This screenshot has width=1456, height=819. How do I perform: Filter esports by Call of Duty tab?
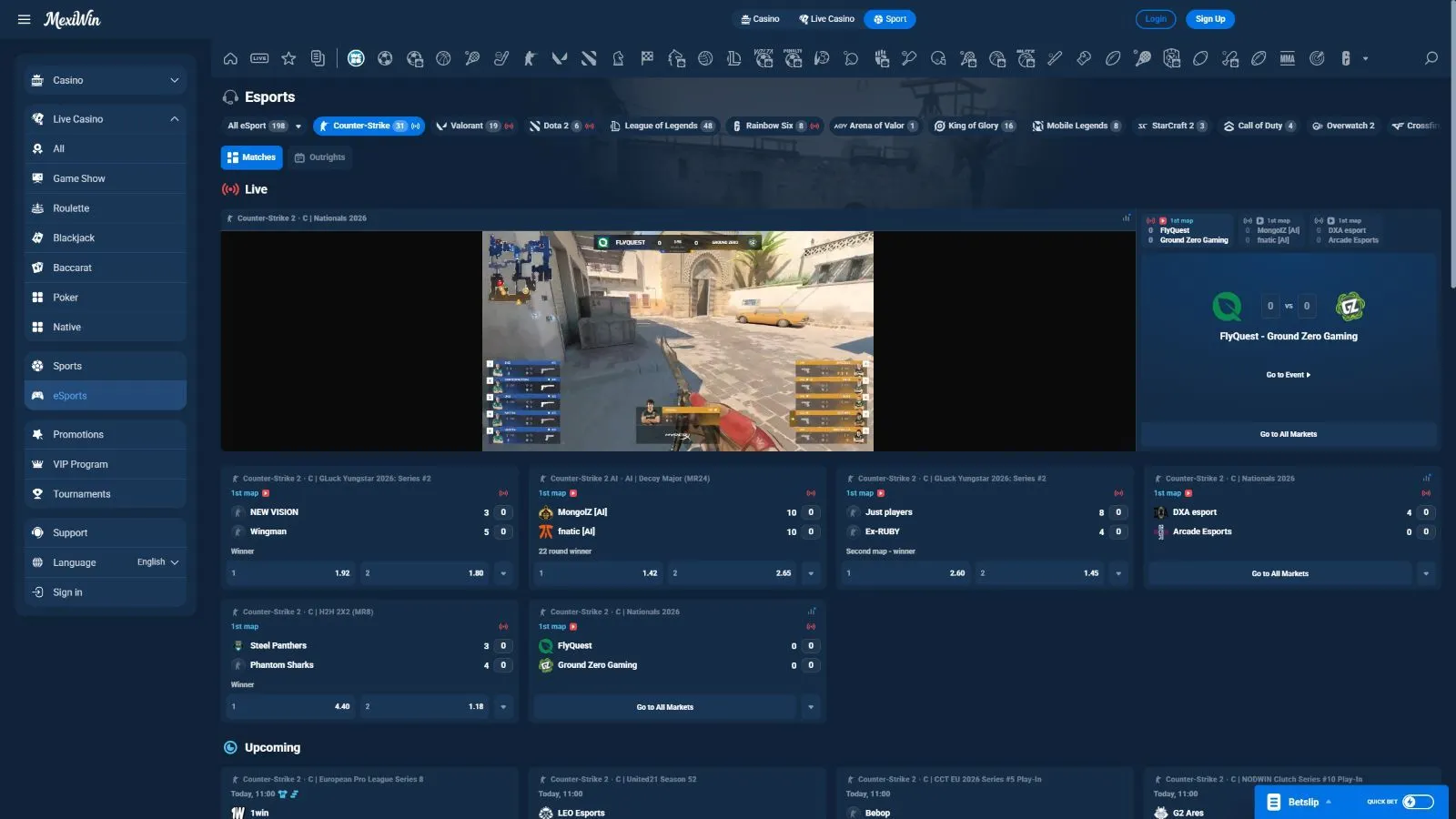(x=1259, y=126)
